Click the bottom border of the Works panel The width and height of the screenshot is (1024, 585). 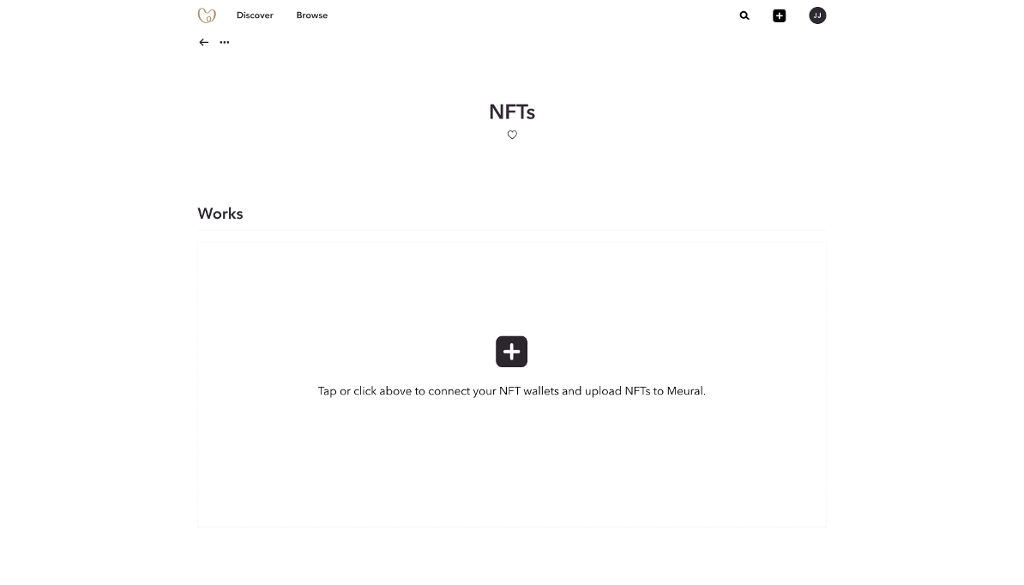[x=512, y=526]
